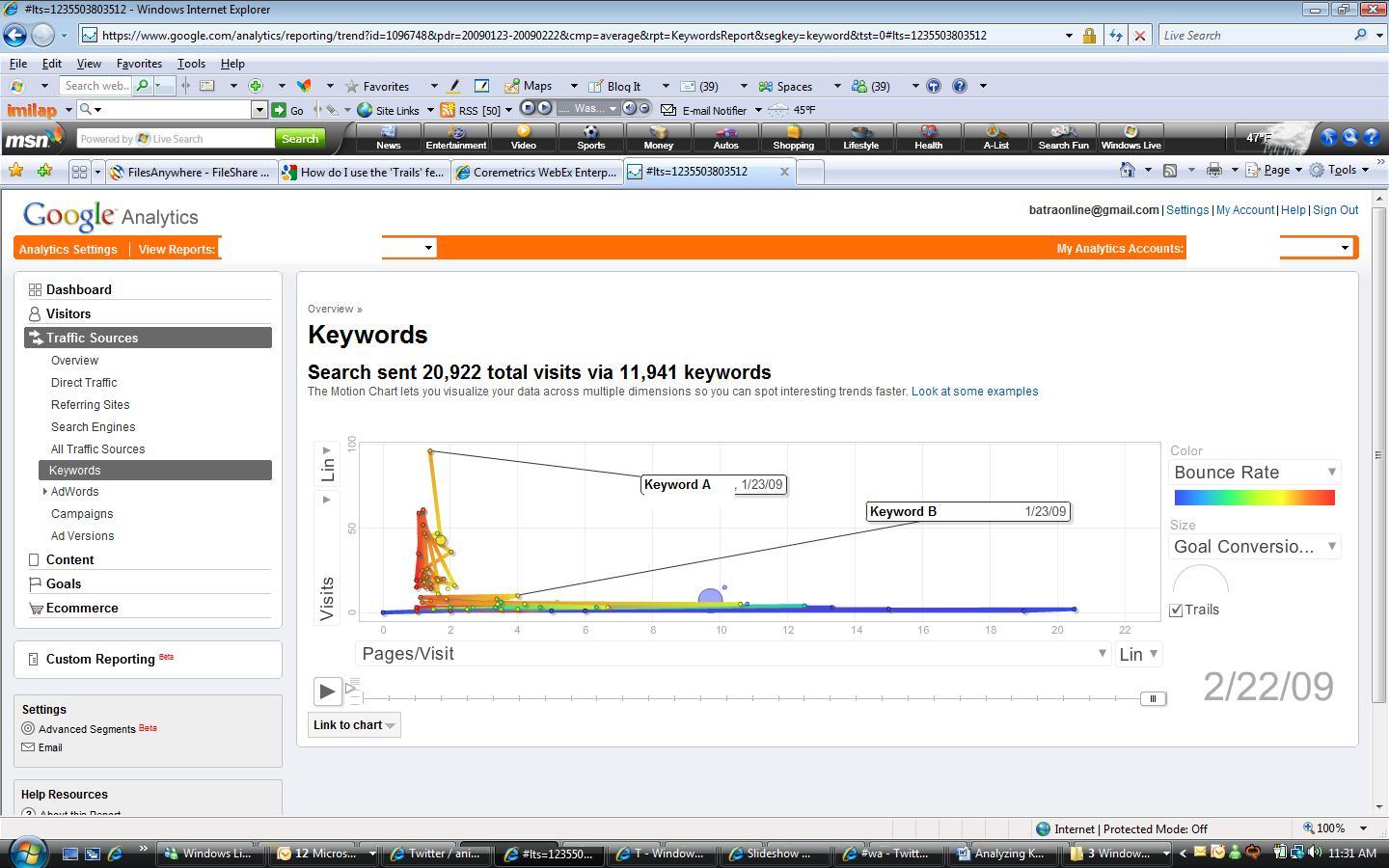
Task: Click the My Account link
Action: (1245, 210)
